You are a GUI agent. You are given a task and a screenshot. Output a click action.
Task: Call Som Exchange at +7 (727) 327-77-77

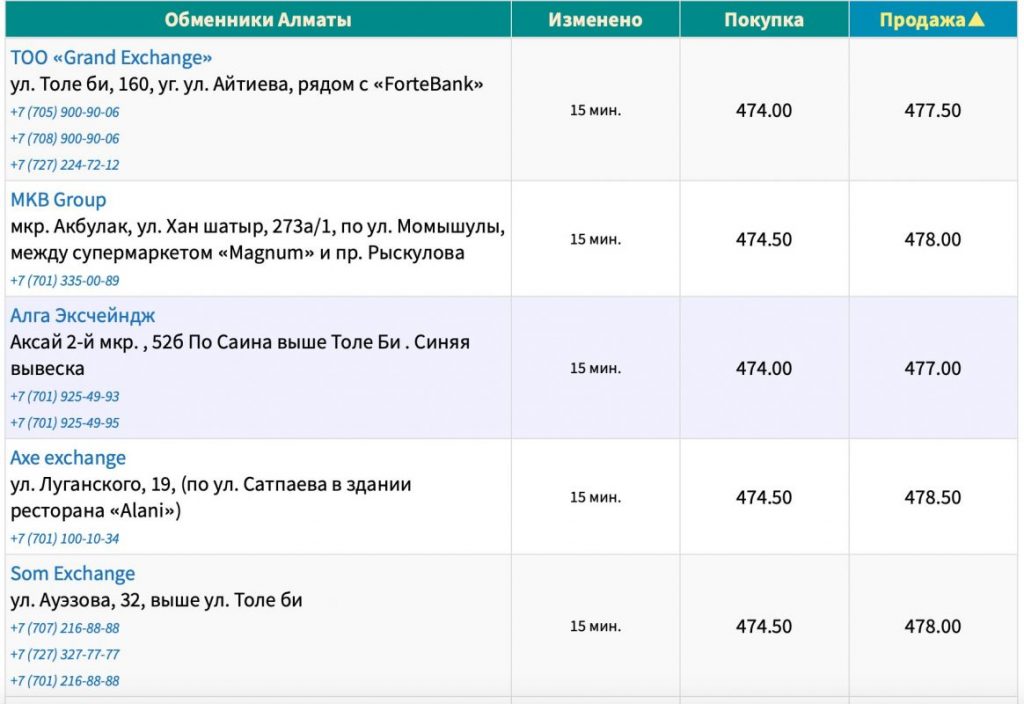click(x=65, y=654)
